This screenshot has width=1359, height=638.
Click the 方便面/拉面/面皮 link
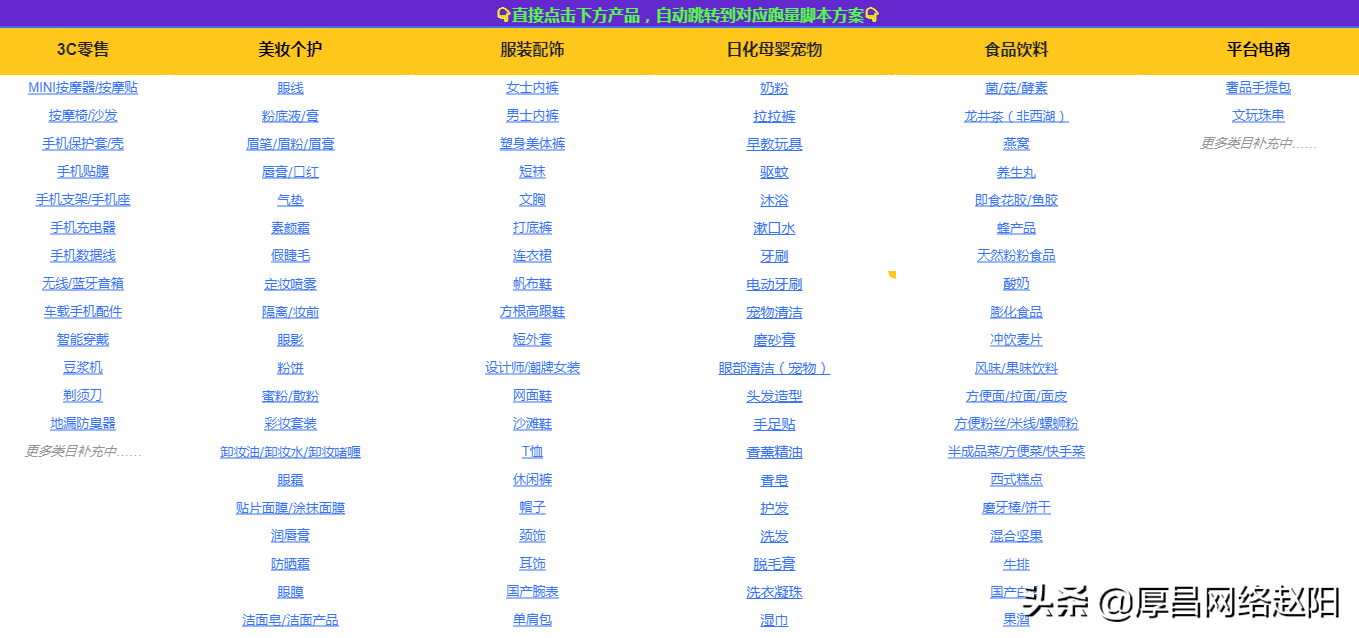pos(1016,396)
